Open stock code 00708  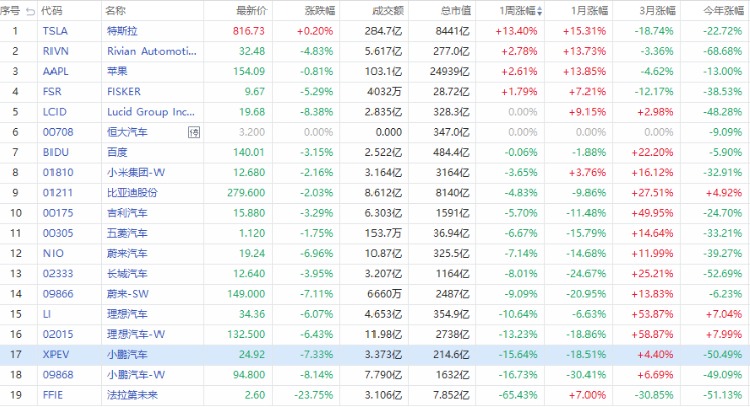[x=58, y=132]
